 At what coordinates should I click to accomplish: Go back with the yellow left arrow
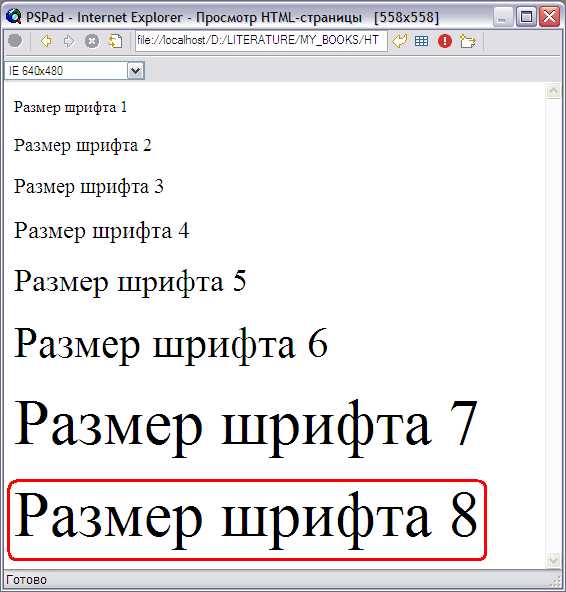pos(46,40)
